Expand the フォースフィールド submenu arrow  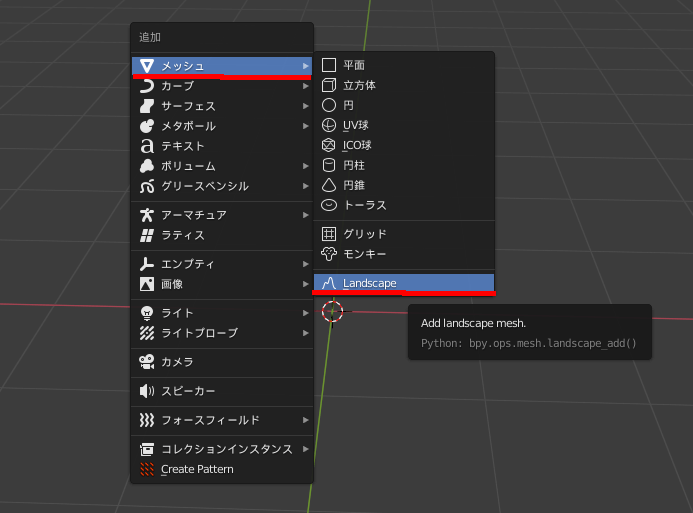coord(305,420)
